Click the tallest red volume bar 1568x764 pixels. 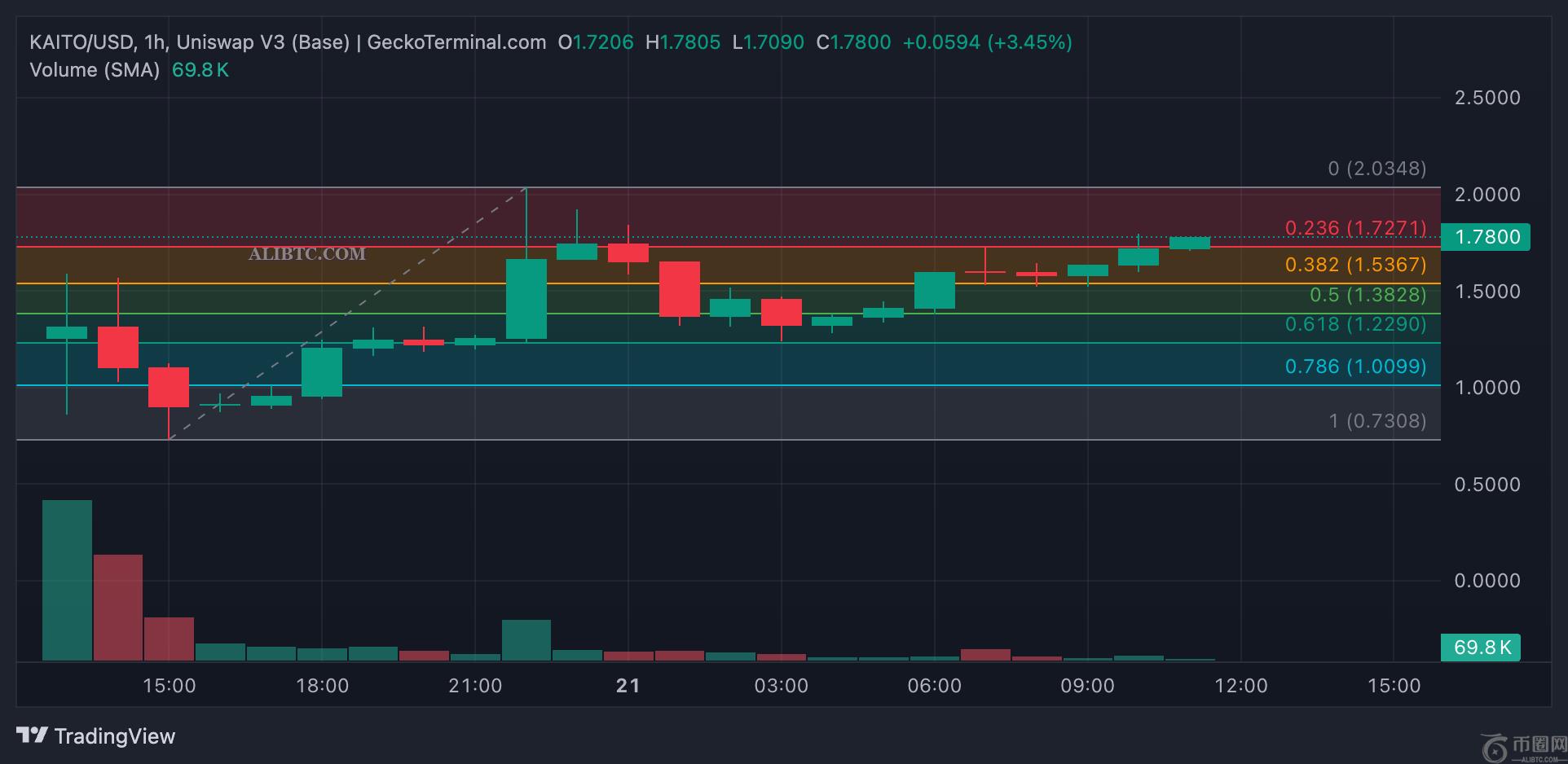point(118,607)
